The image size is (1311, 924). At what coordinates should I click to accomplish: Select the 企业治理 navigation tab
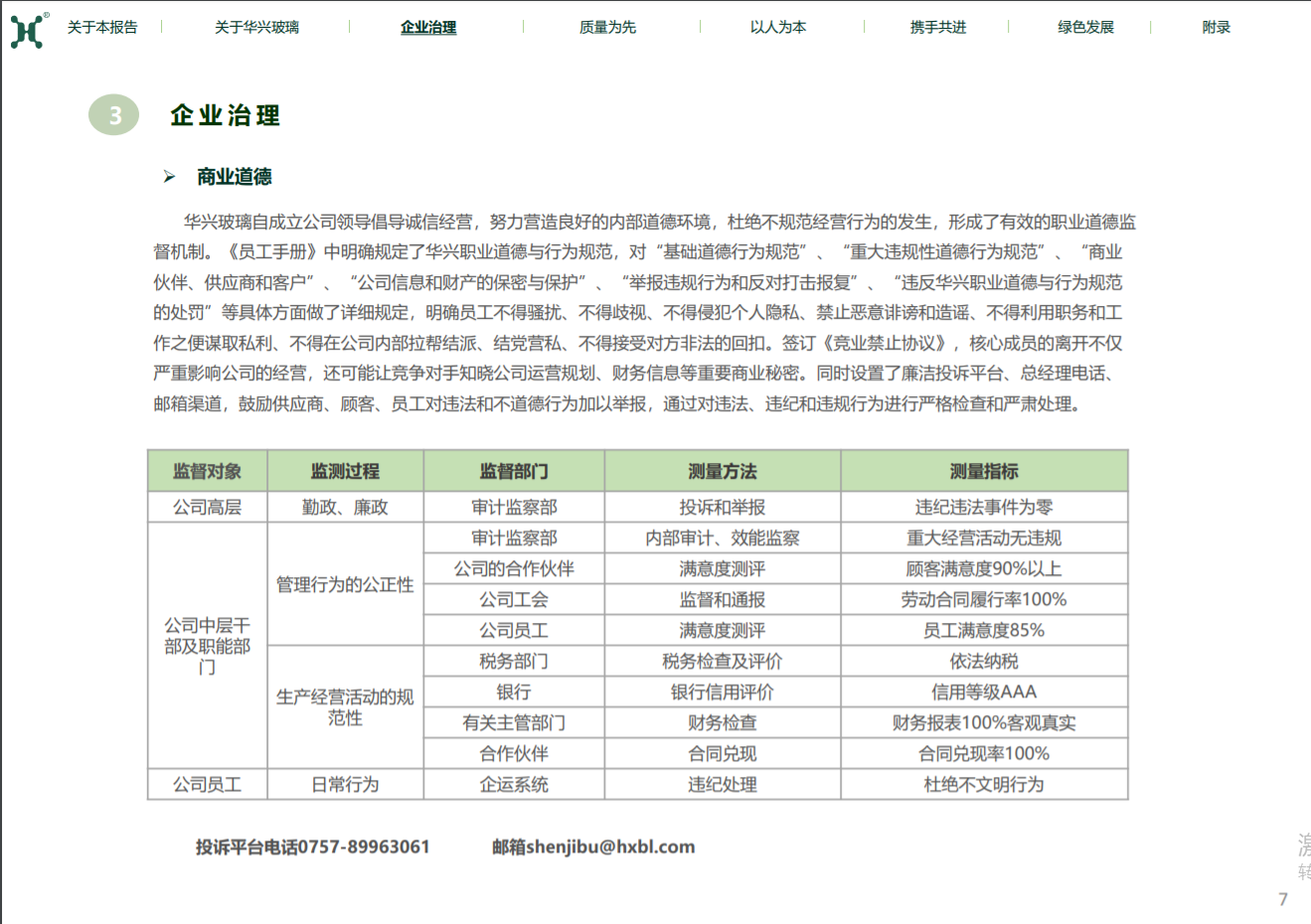(428, 27)
